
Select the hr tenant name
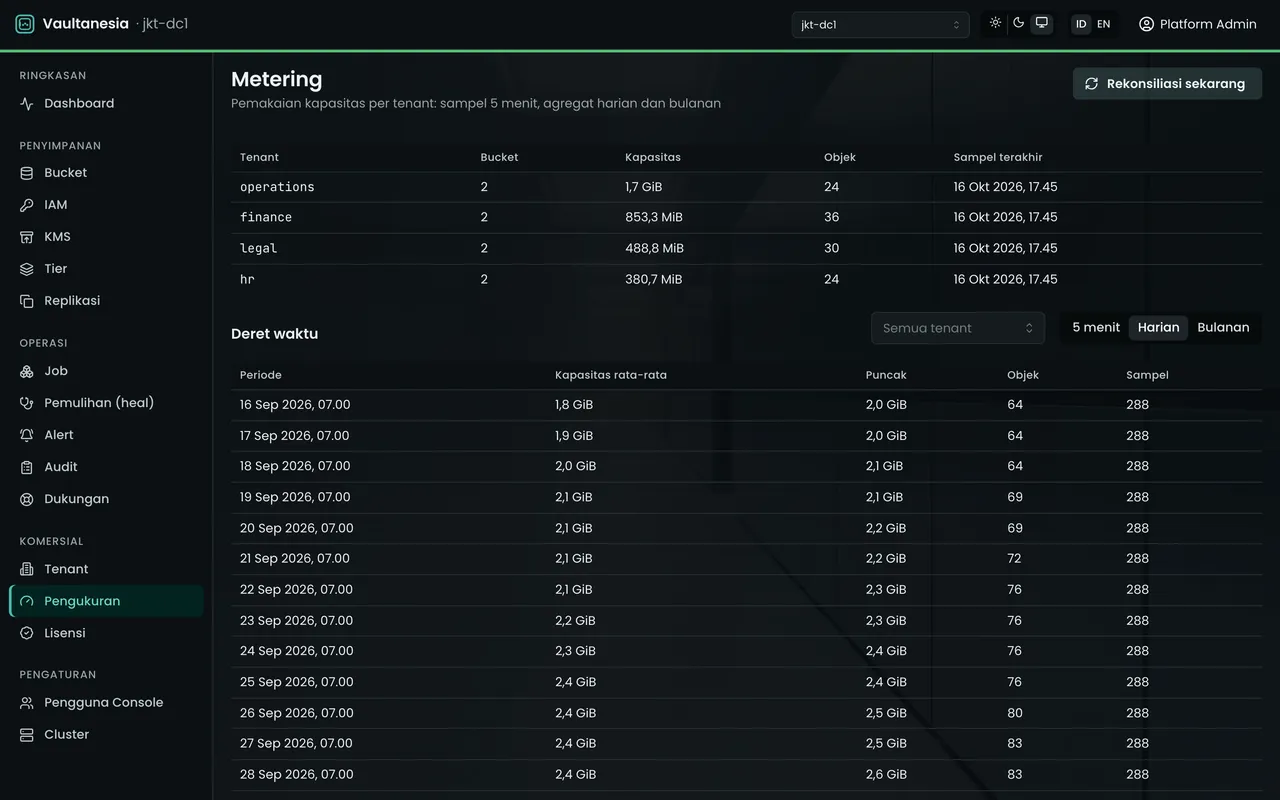[247, 279]
